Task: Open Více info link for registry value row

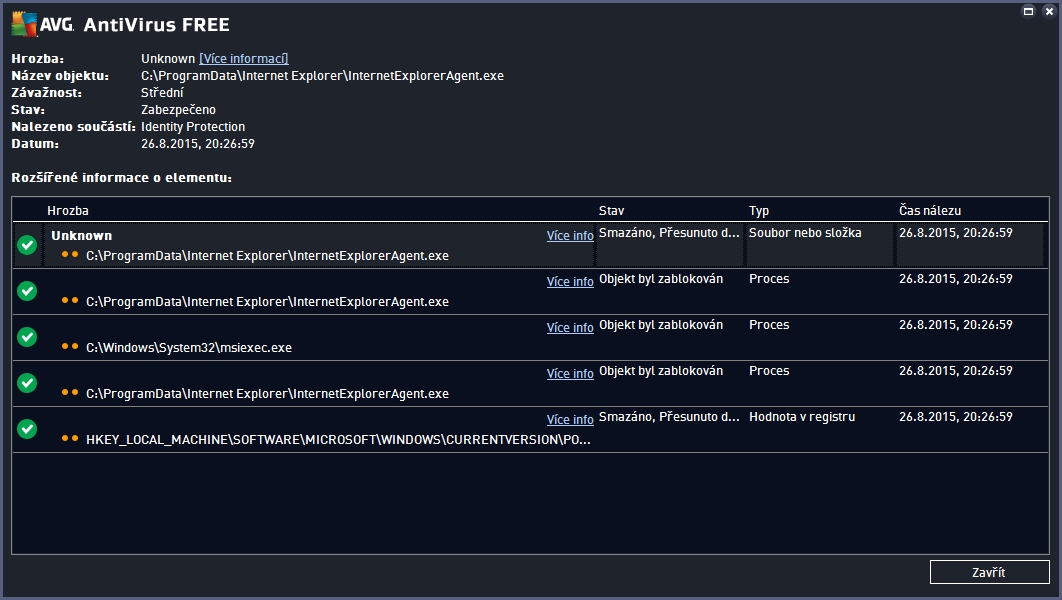Action: pyautogui.click(x=570, y=420)
